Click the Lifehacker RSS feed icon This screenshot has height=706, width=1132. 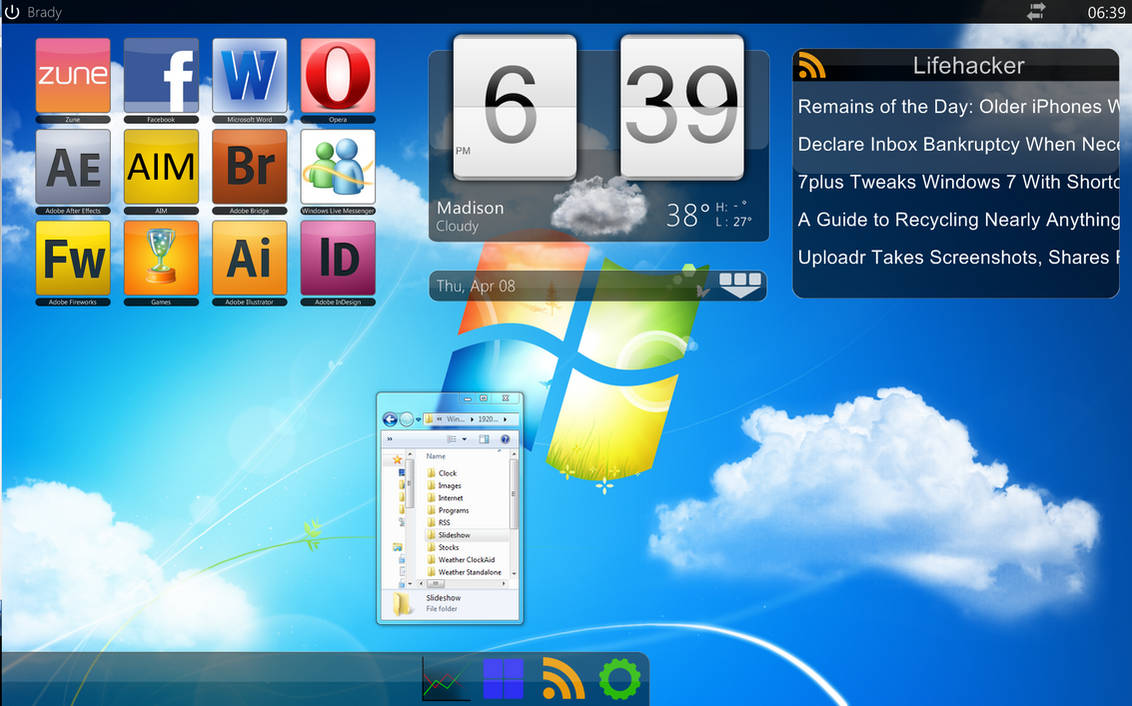(x=811, y=66)
